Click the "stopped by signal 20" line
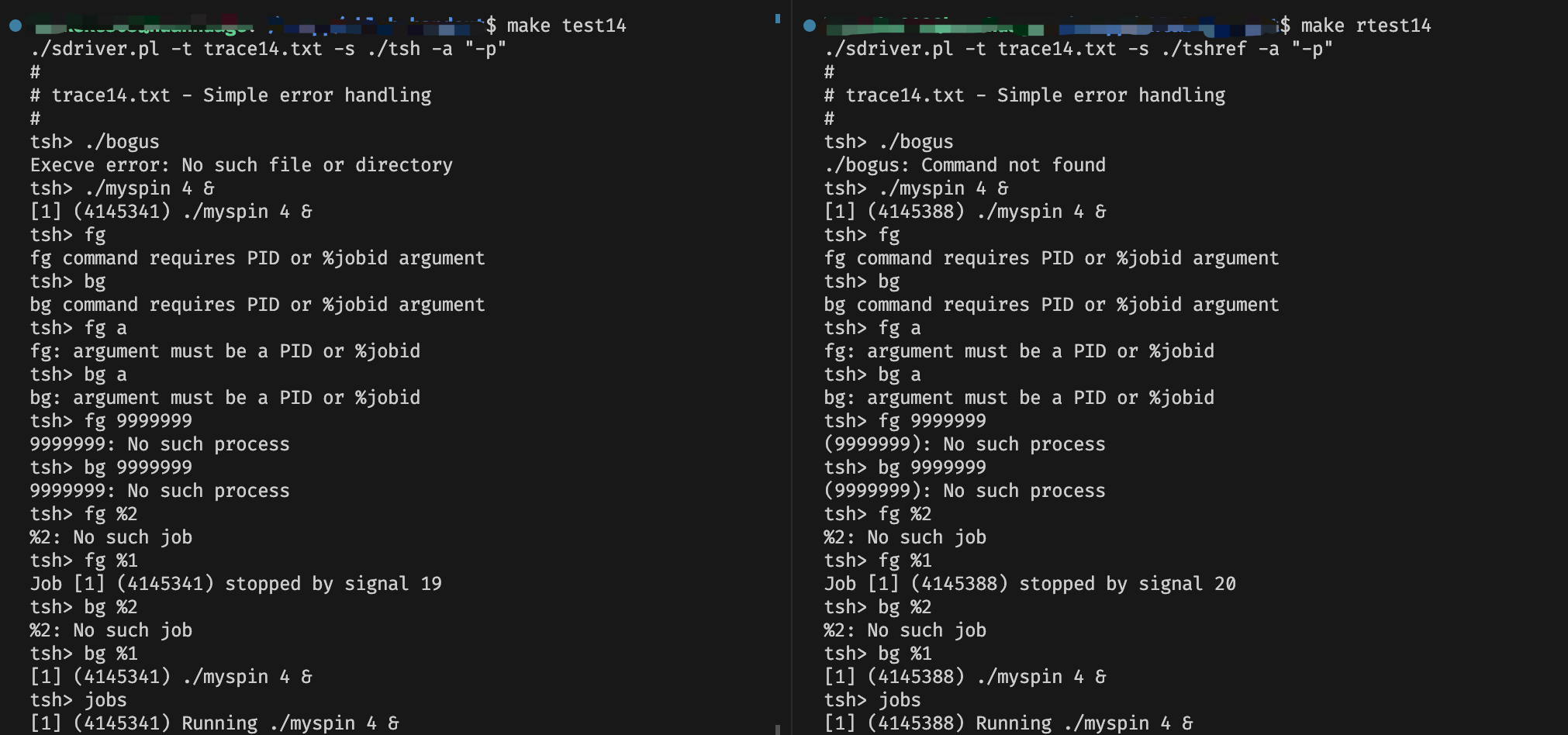 [1030, 584]
